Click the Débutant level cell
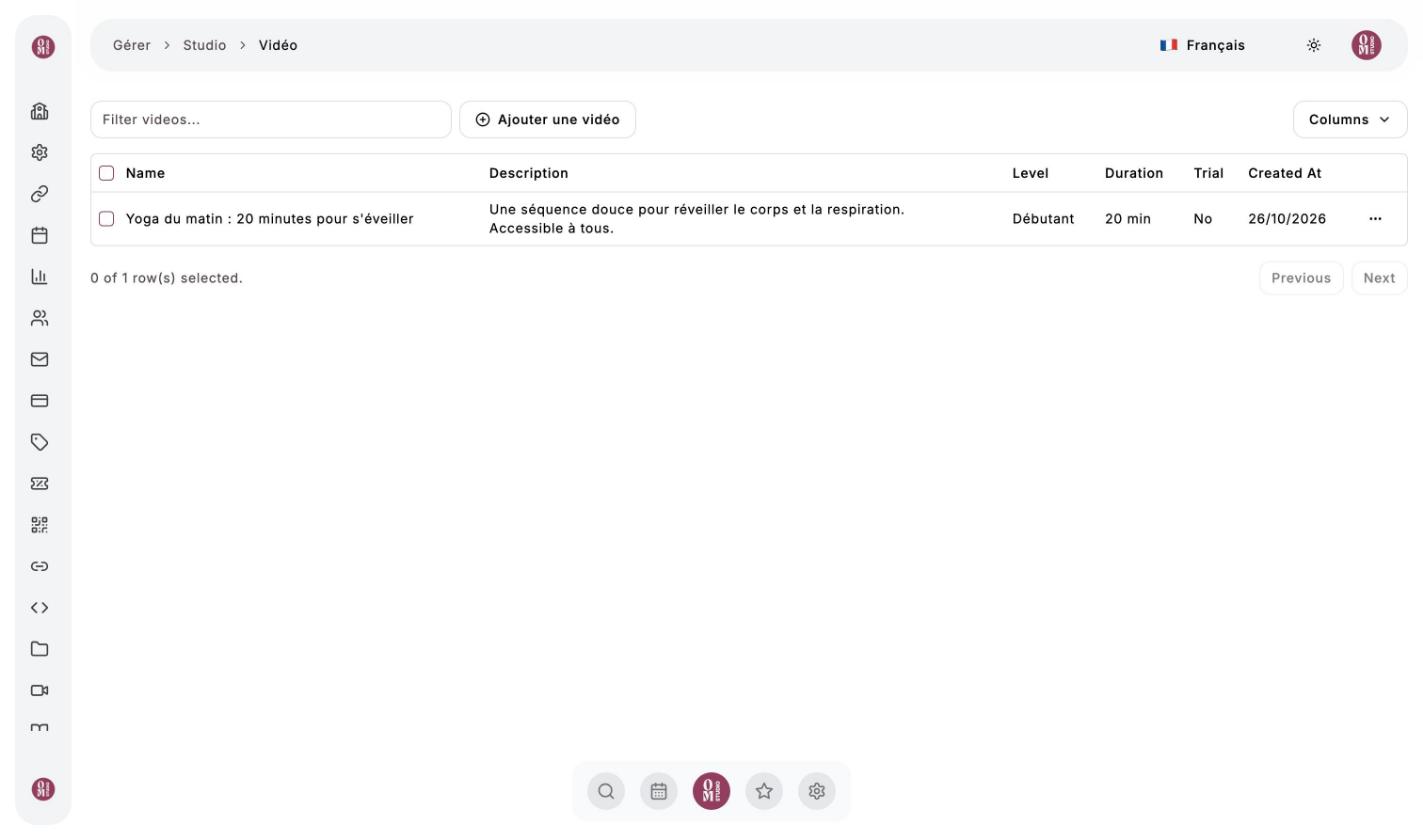Viewport: 1423px width, 840px height. click(x=1043, y=219)
